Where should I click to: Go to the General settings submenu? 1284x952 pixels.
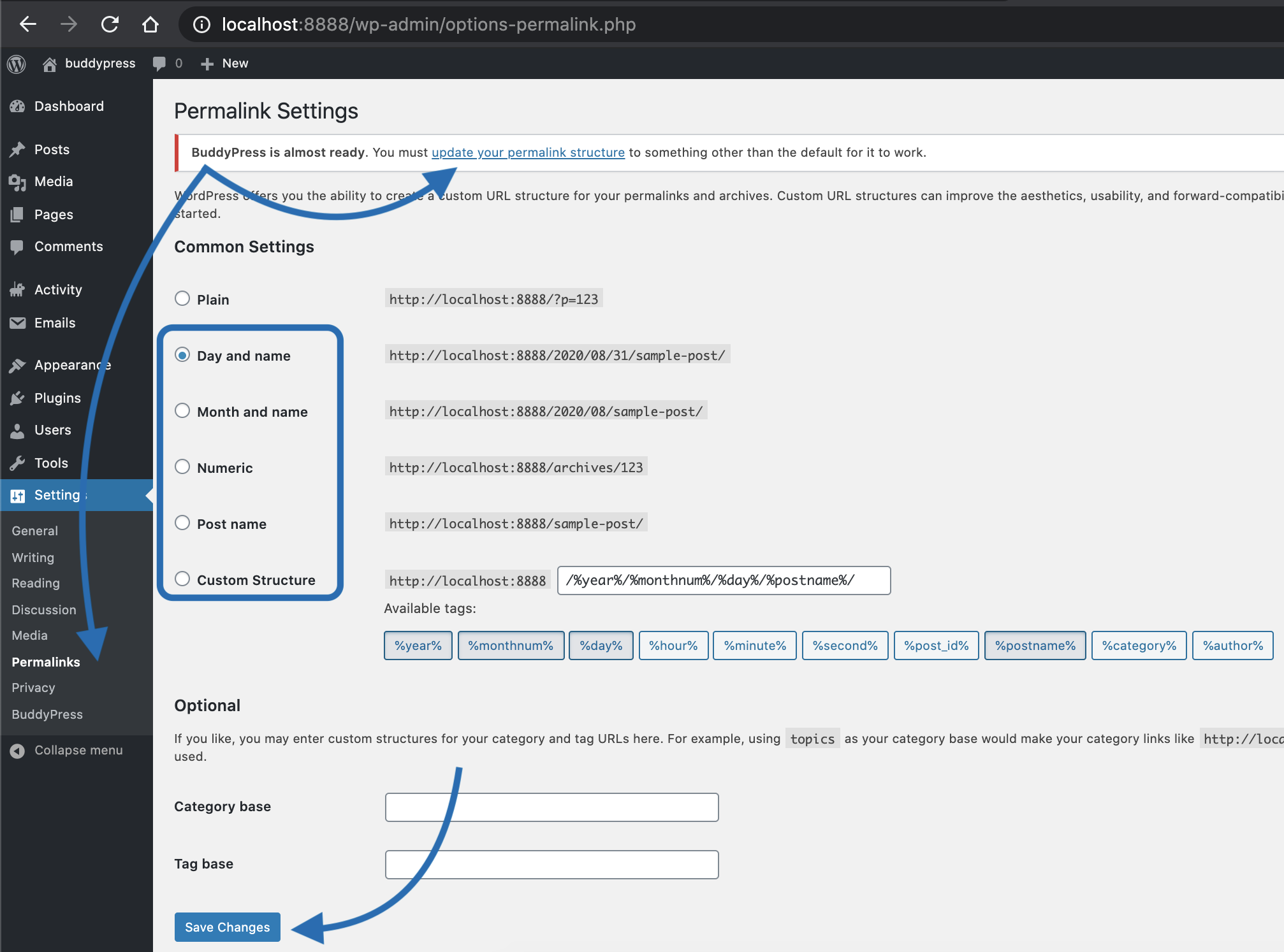point(34,531)
